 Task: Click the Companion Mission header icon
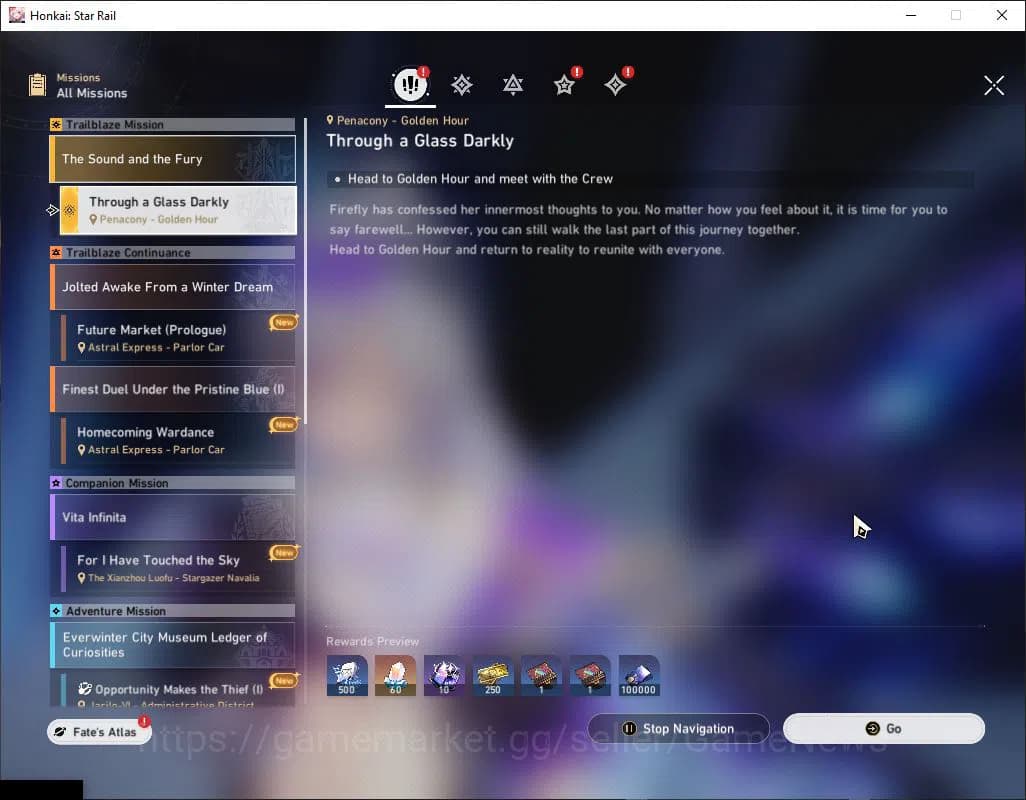click(56, 483)
